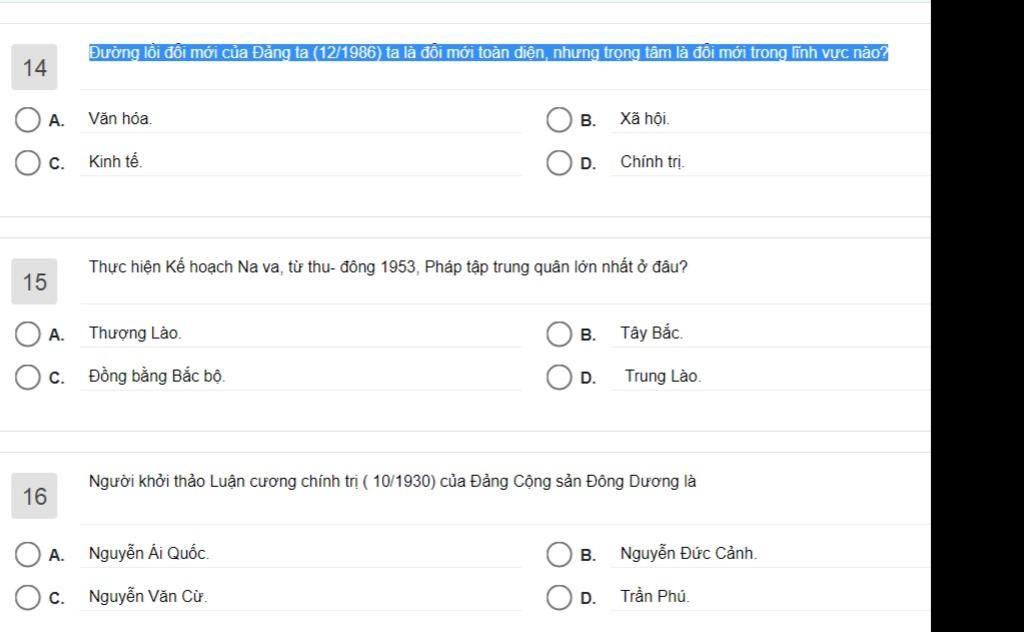
Task: Click question number 14 badge
Action: point(35,68)
